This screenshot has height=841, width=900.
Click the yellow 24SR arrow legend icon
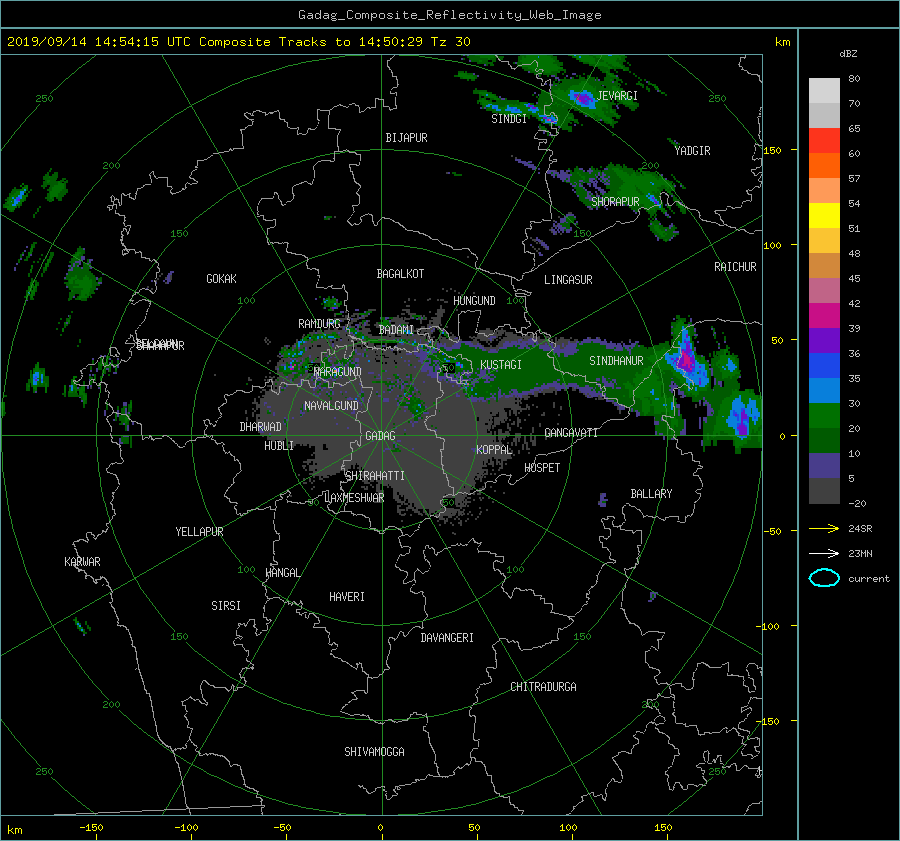(x=824, y=528)
